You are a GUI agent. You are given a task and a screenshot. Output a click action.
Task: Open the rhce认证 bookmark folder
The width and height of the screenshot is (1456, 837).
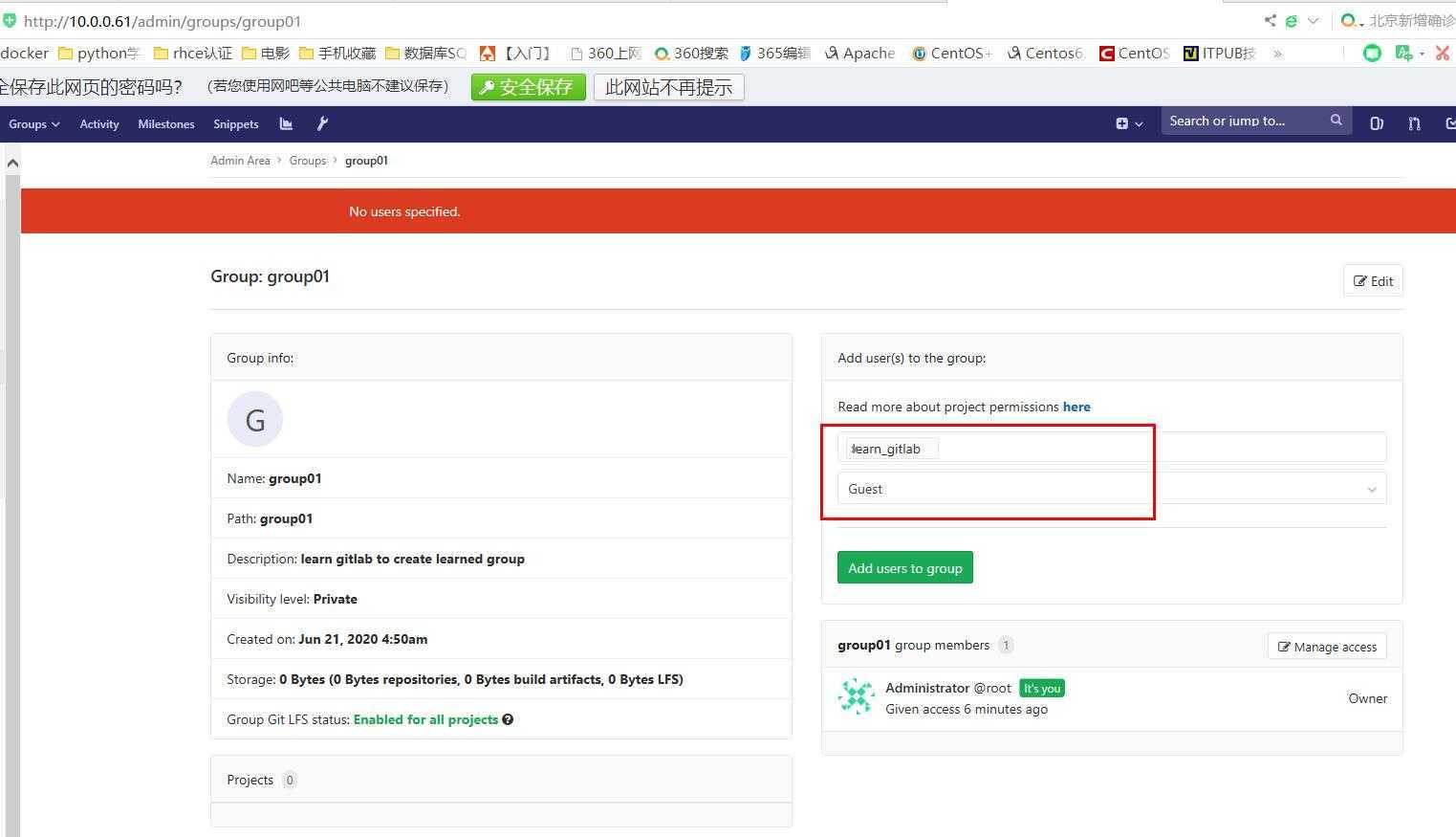point(193,54)
